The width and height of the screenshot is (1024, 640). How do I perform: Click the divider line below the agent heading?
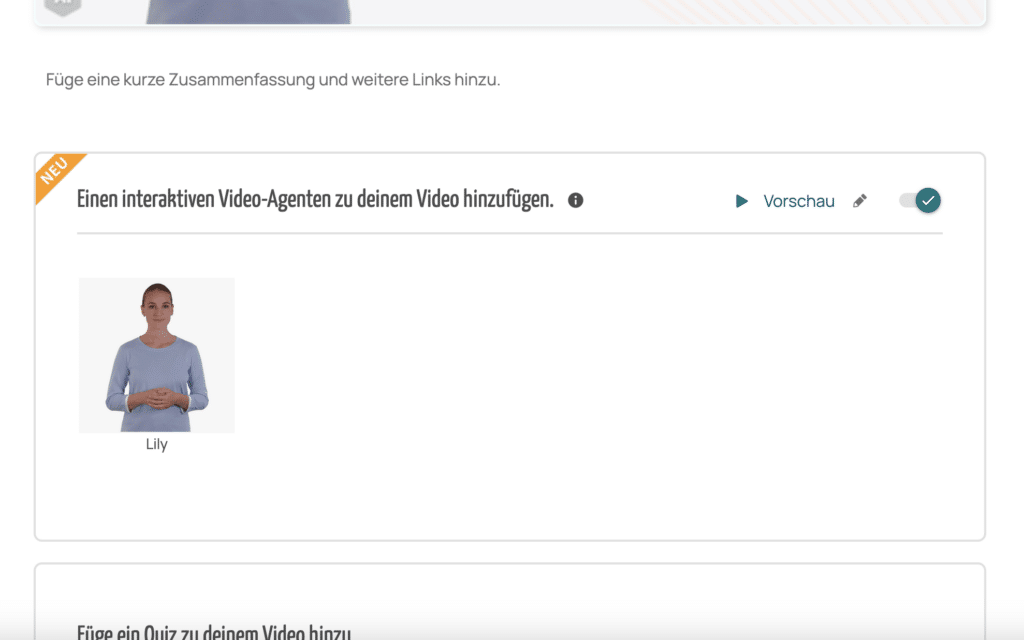(510, 233)
